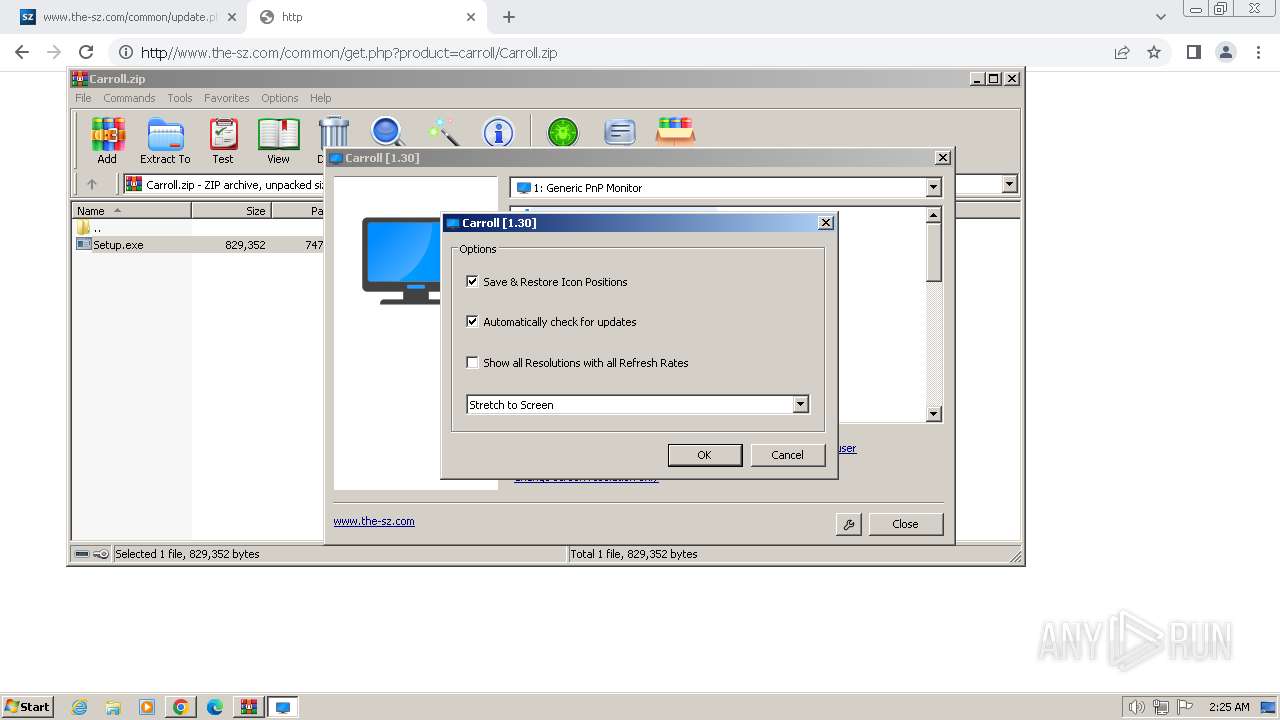The width and height of the screenshot is (1280, 720).
Task: Open the Commands menu
Action: click(x=129, y=98)
